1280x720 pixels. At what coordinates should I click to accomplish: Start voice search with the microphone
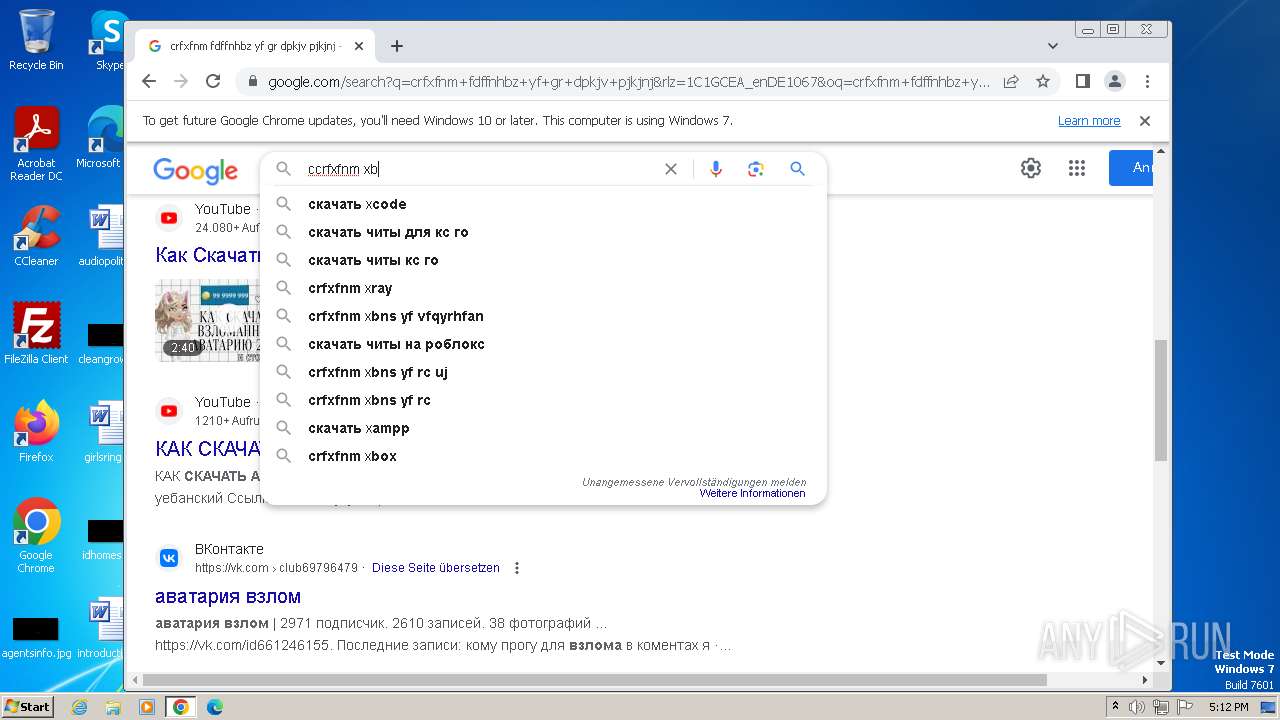(716, 169)
